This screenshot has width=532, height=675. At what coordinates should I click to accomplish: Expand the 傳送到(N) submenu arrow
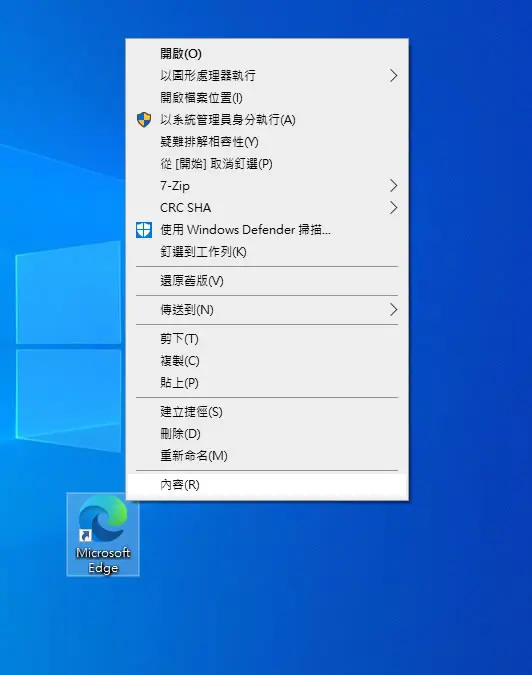pyautogui.click(x=393, y=310)
